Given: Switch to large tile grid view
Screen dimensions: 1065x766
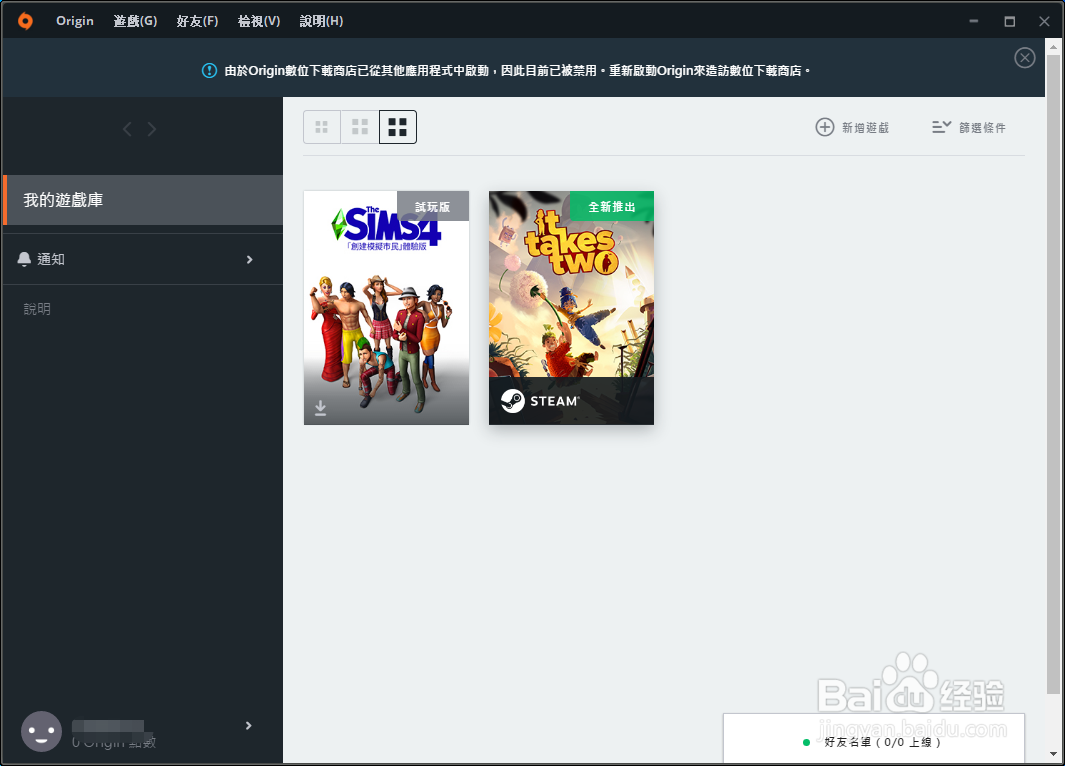Looking at the screenshot, I should 398,127.
